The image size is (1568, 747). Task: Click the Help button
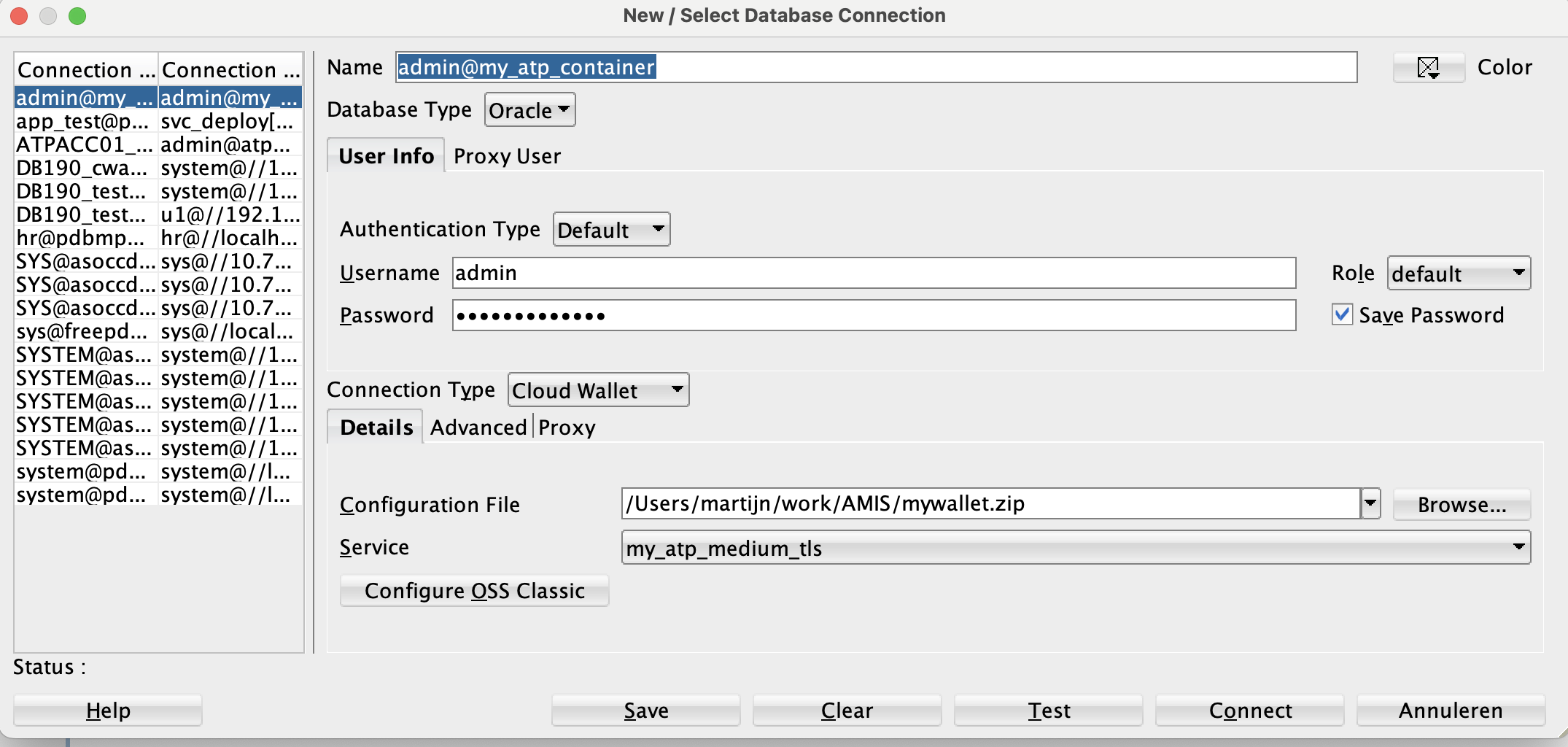click(106, 710)
